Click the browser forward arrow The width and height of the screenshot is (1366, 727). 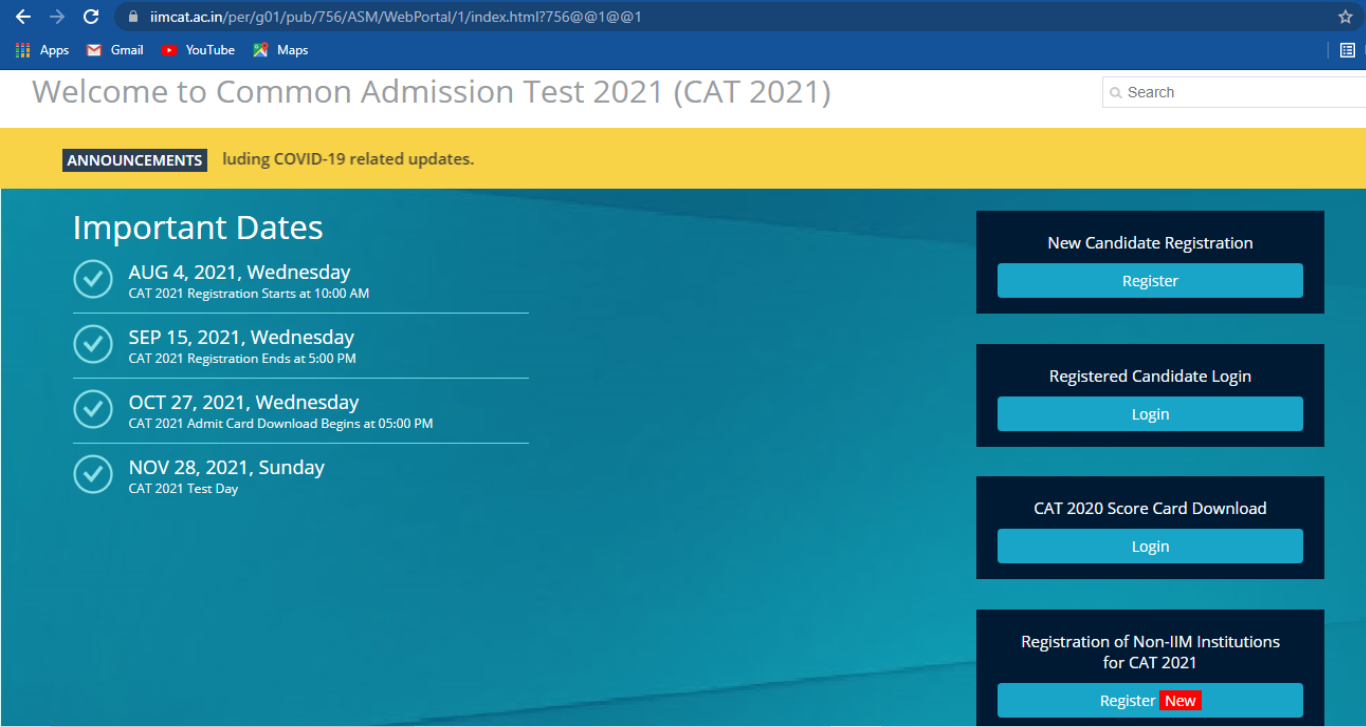tap(57, 17)
